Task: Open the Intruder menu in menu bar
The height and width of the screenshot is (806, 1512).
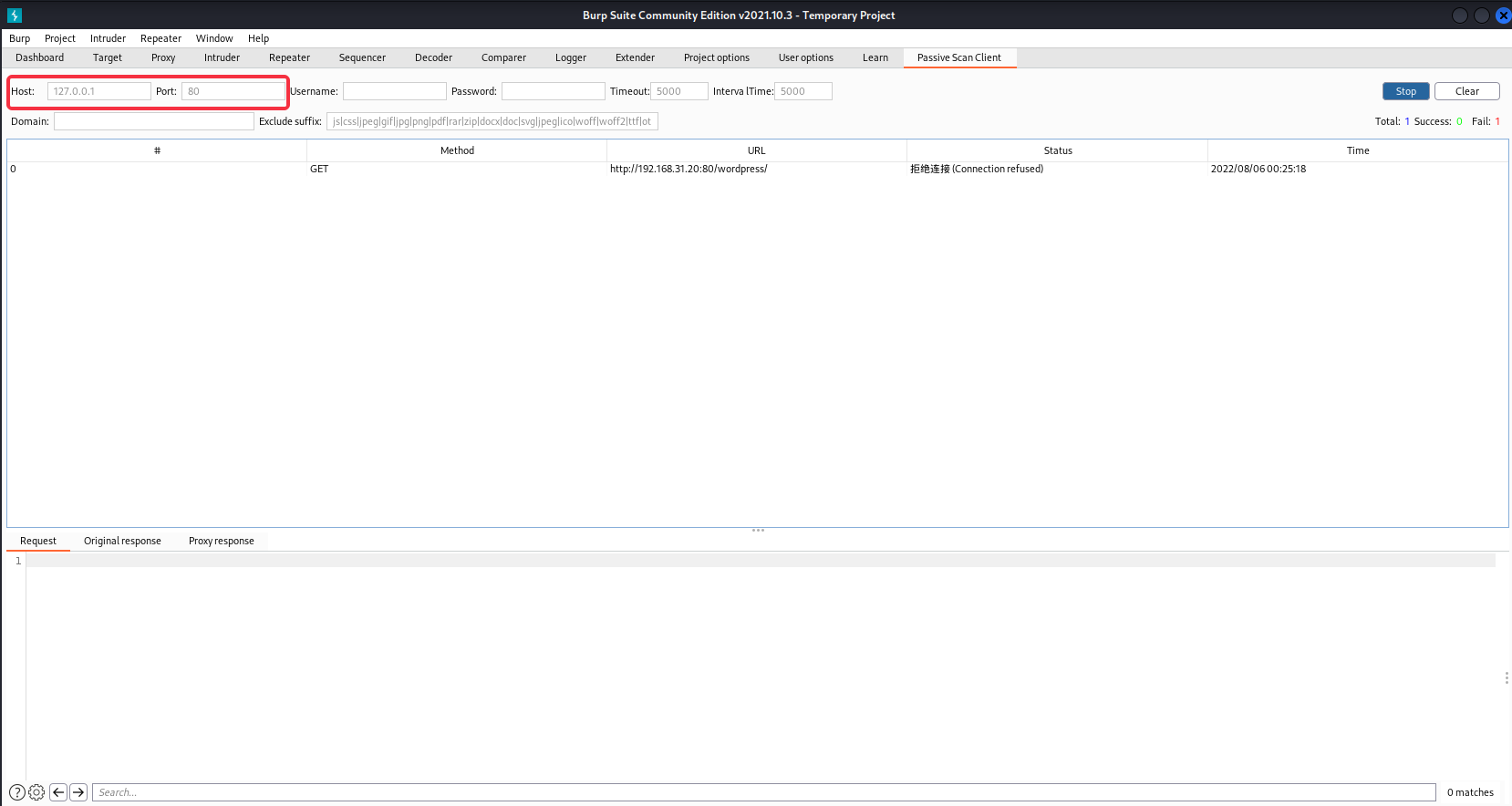Action: (x=108, y=38)
